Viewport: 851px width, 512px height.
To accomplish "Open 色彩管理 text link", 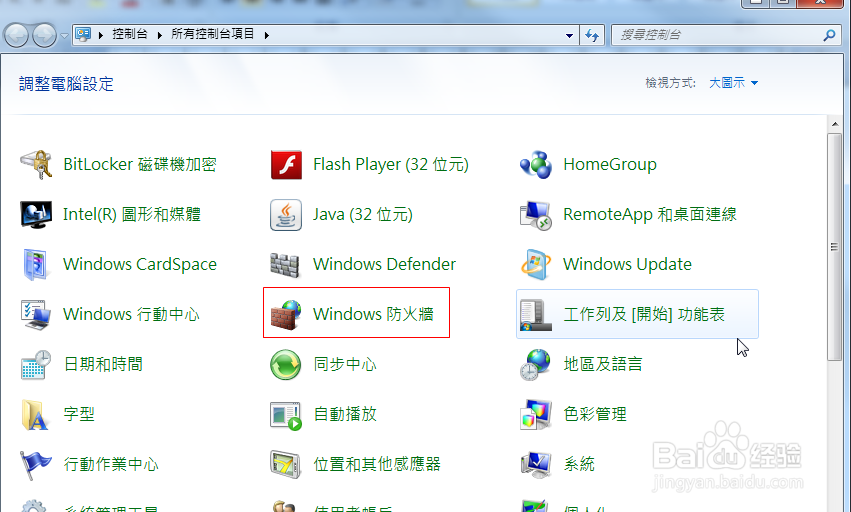I will tap(595, 414).
